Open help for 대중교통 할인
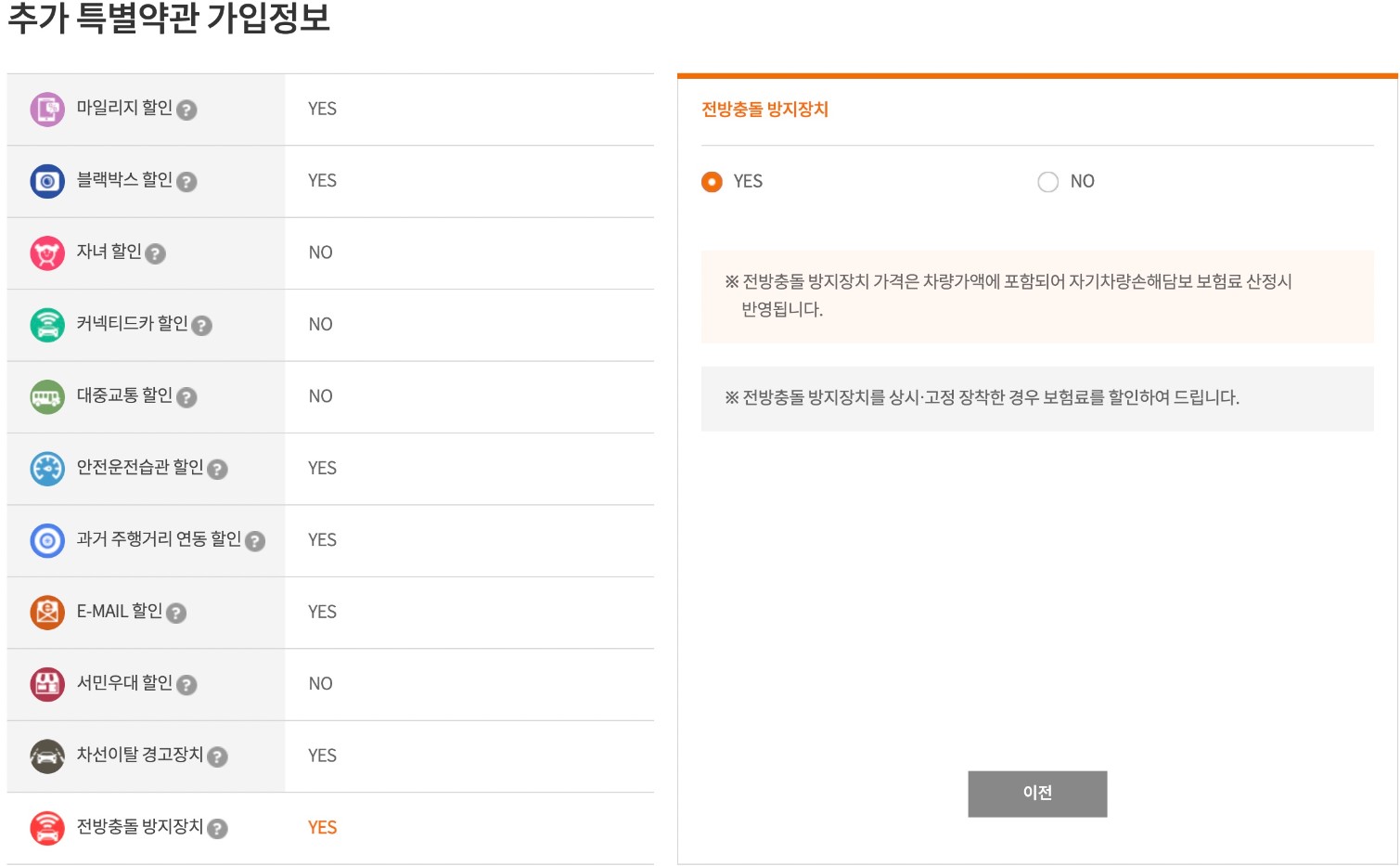The width and height of the screenshot is (1400, 866). pyautogui.click(x=186, y=397)
